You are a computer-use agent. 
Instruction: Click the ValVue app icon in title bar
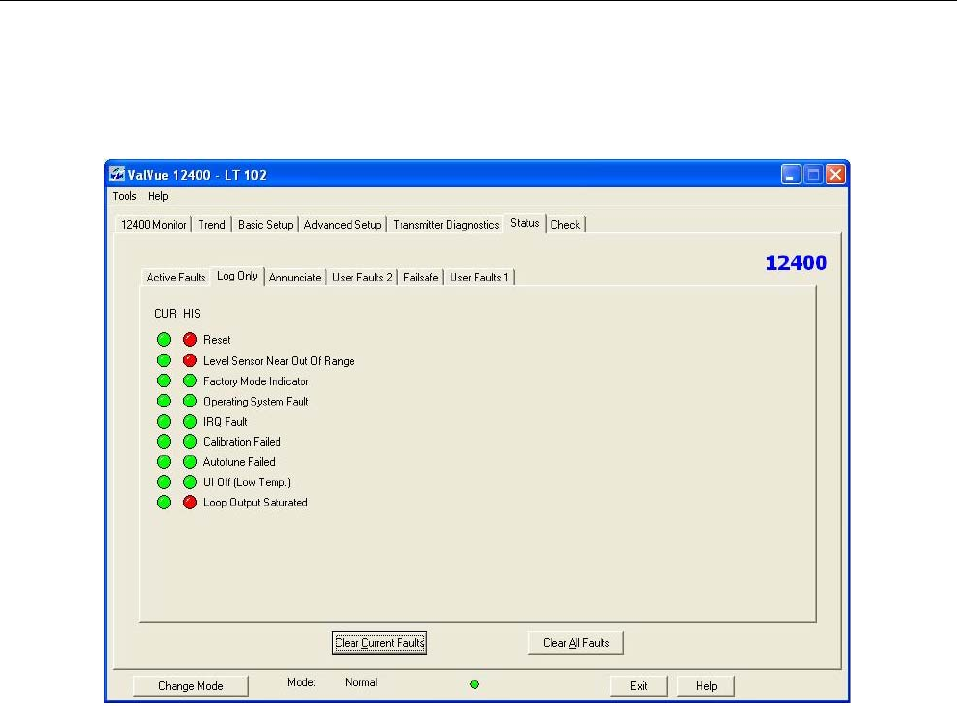[117, 175]
